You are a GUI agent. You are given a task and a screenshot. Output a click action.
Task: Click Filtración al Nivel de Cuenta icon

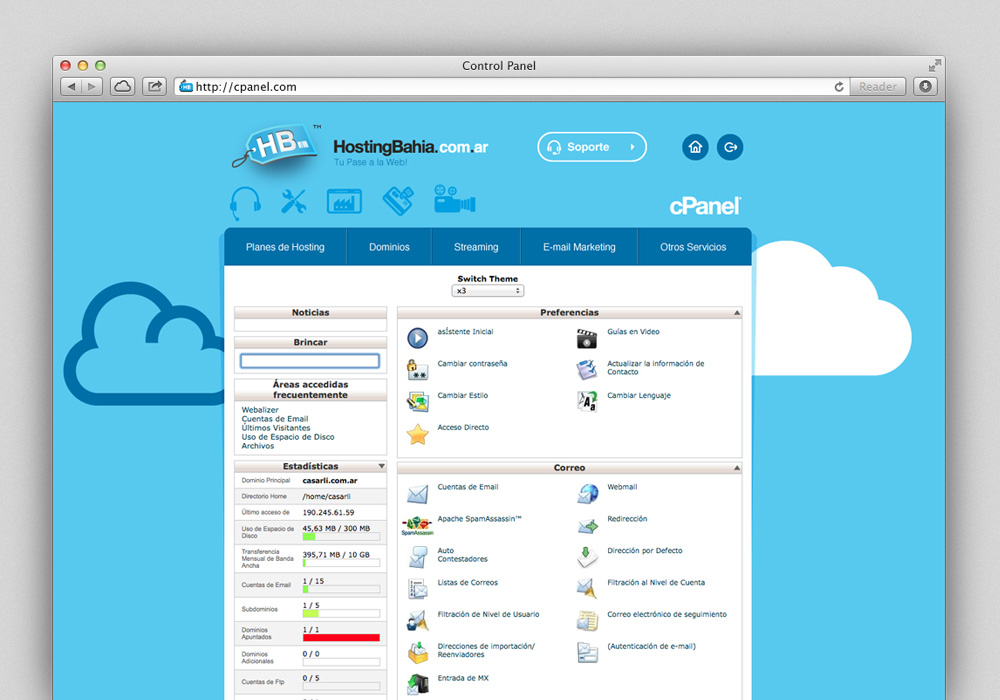(x=587, y=589)
